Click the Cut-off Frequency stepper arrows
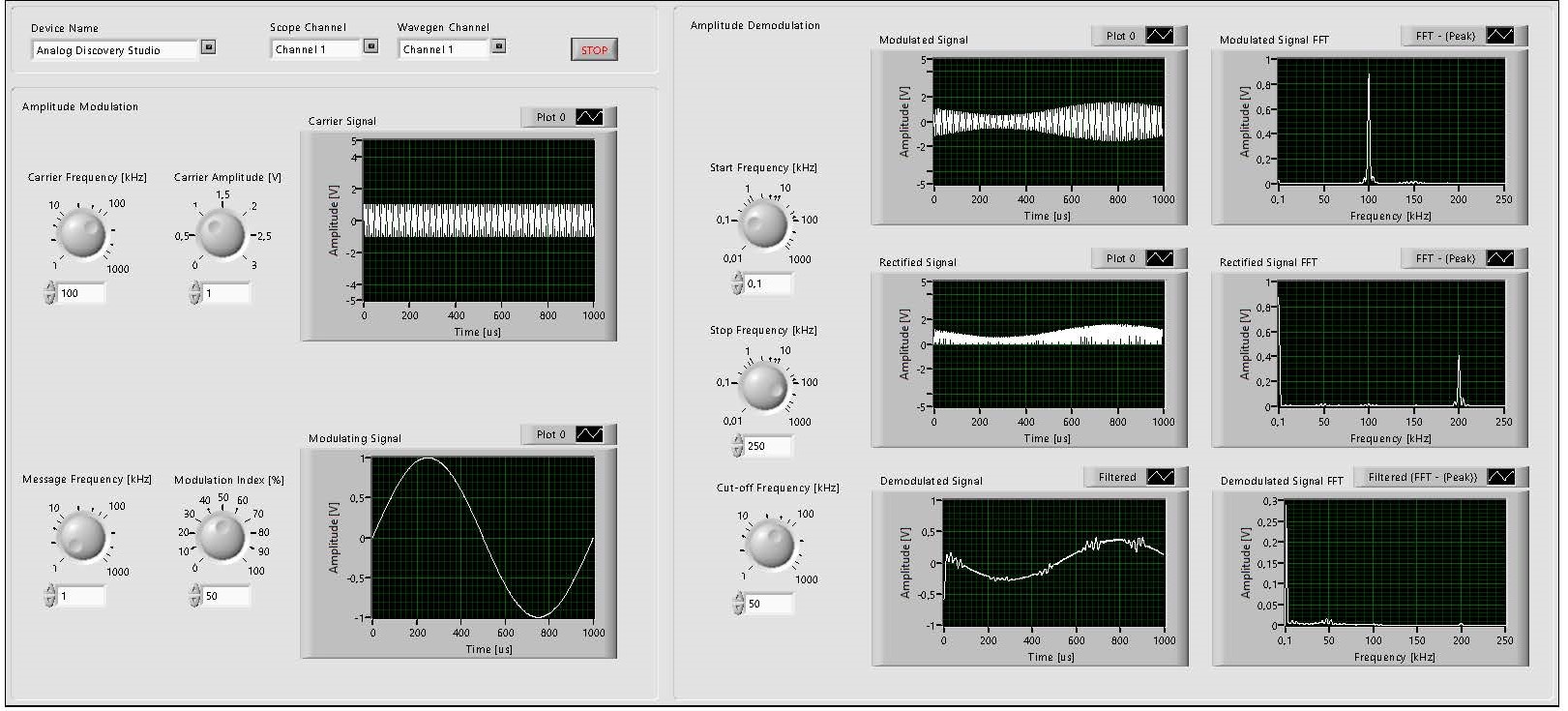 739,604
